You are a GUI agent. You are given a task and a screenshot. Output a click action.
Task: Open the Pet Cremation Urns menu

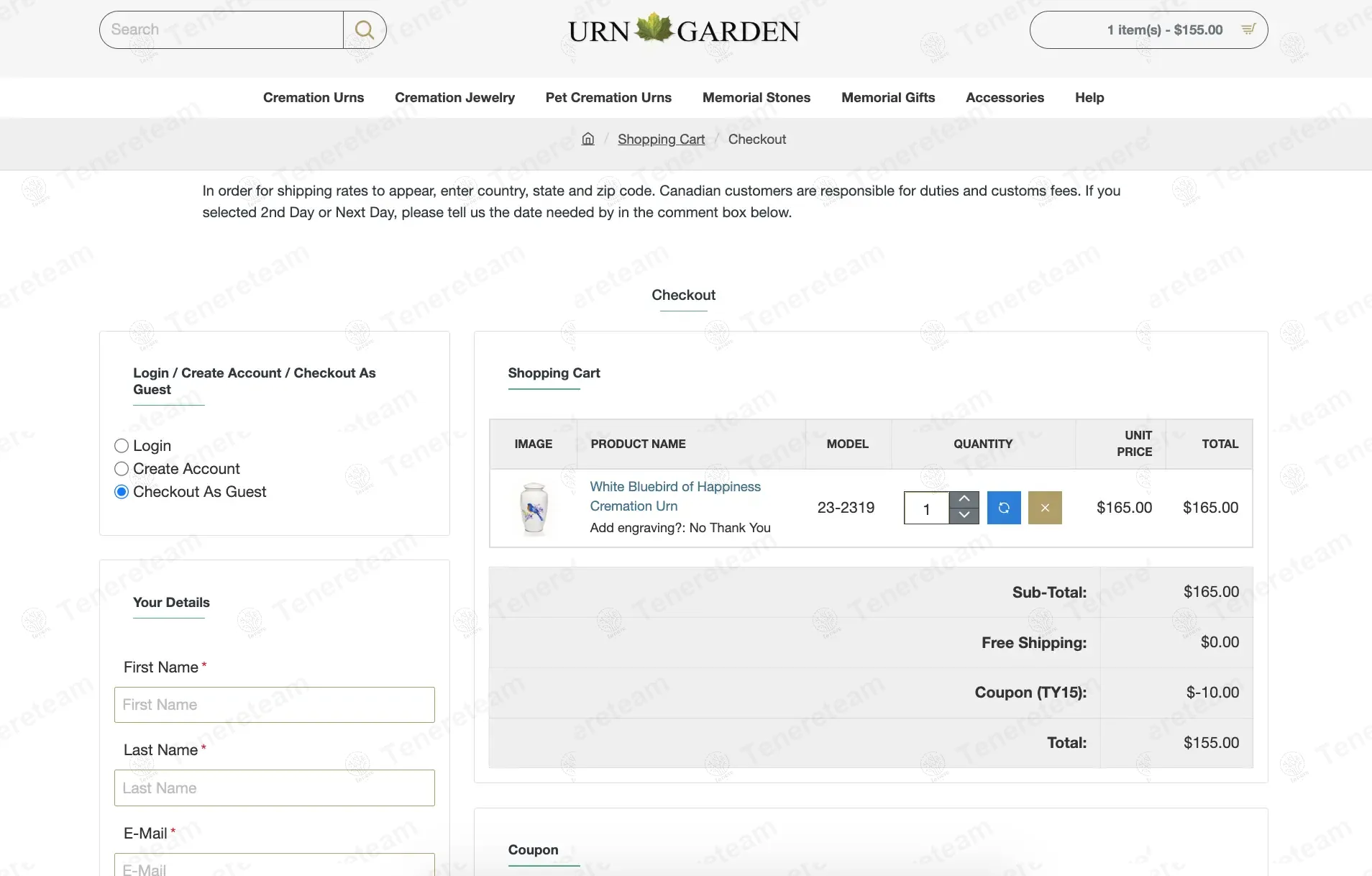click(x=608, y=98)
